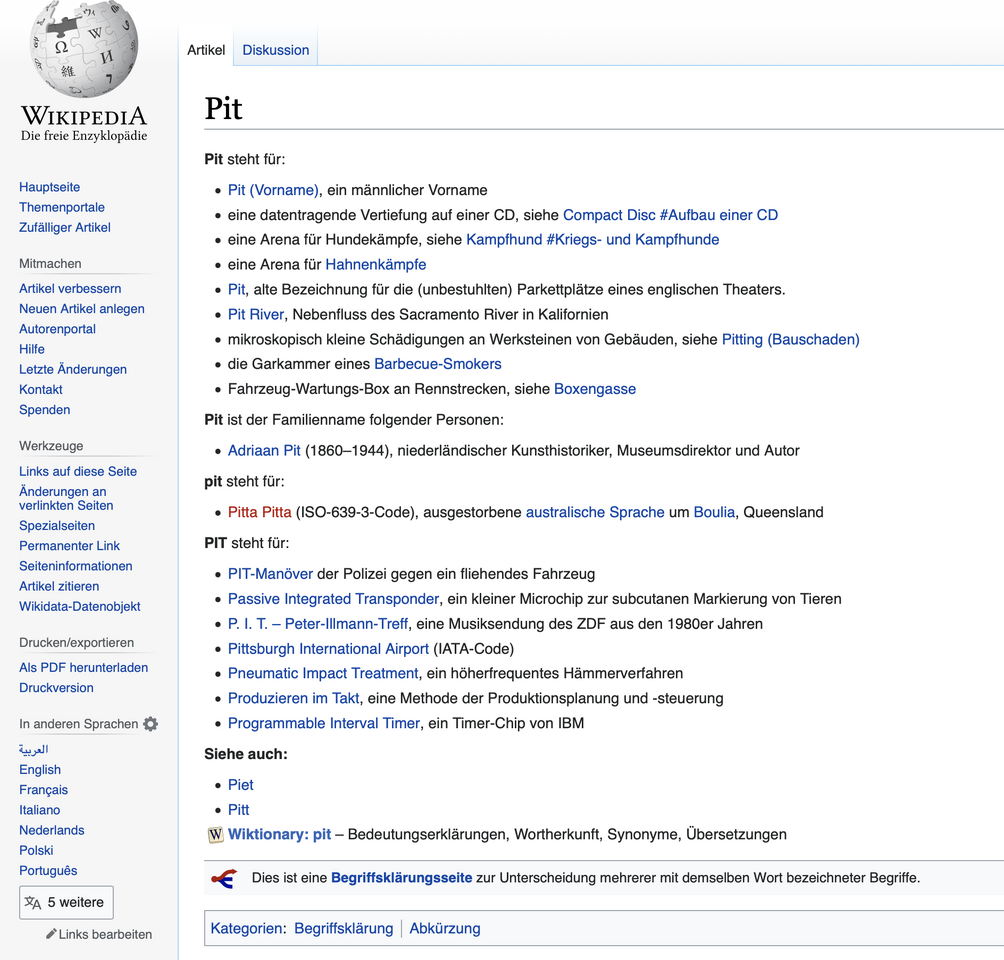Open Passive Integrated Transponder link
Viewport: 1004px width, 960px height.
point(334,599)
